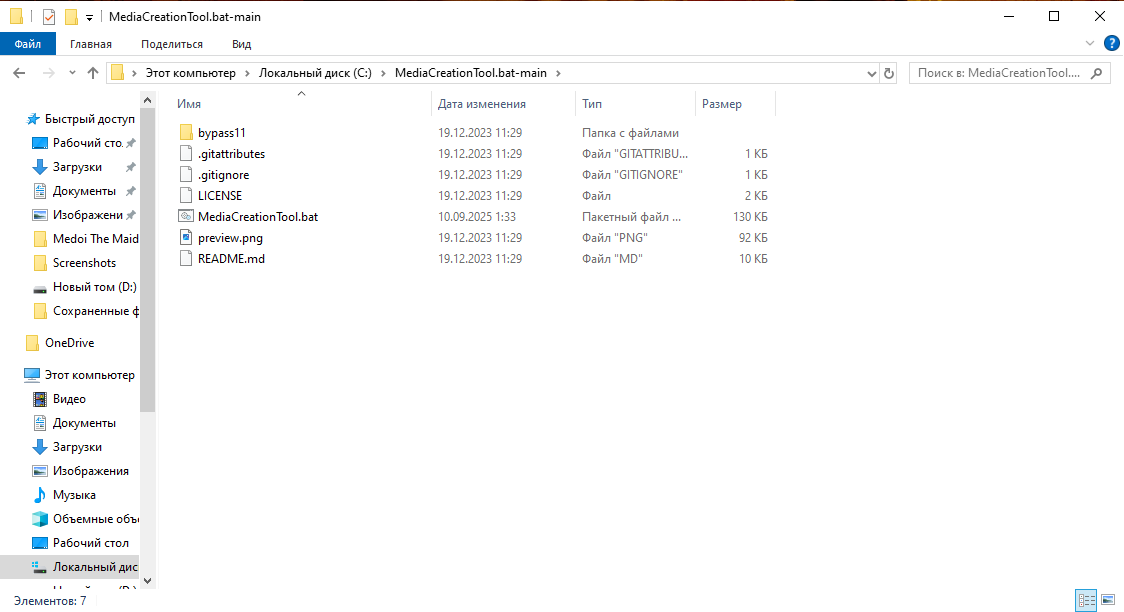Open the Файл menu tab
This screenshot has height=612, width=1124.
(28, 44)
